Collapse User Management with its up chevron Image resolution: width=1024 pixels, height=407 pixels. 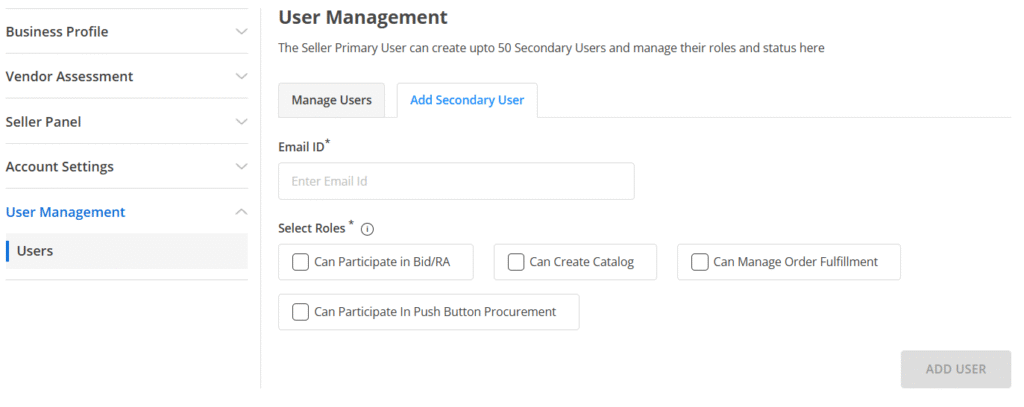[241, 212]
